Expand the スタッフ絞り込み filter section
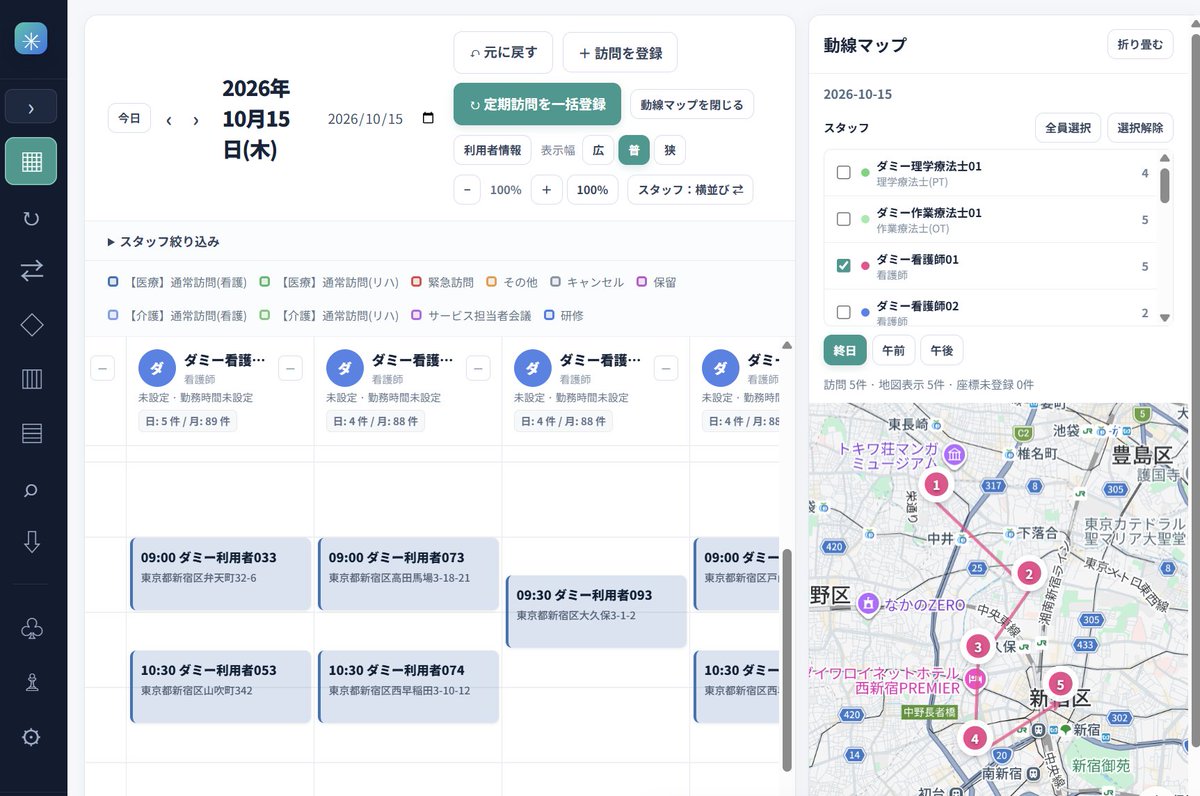 (164, 242)
